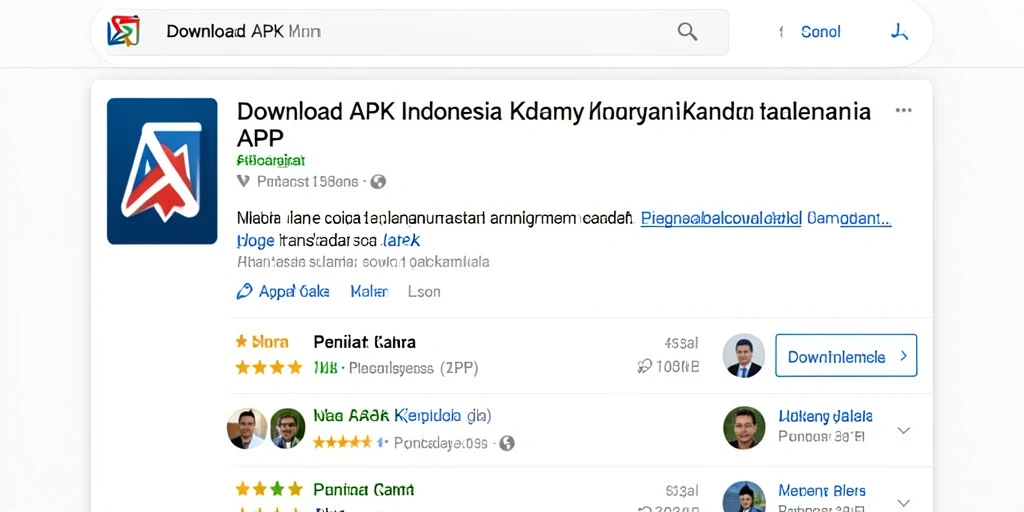Click the avatar next to "Hakeng galala"
The image size is (1024, 512).
(744, 428)
